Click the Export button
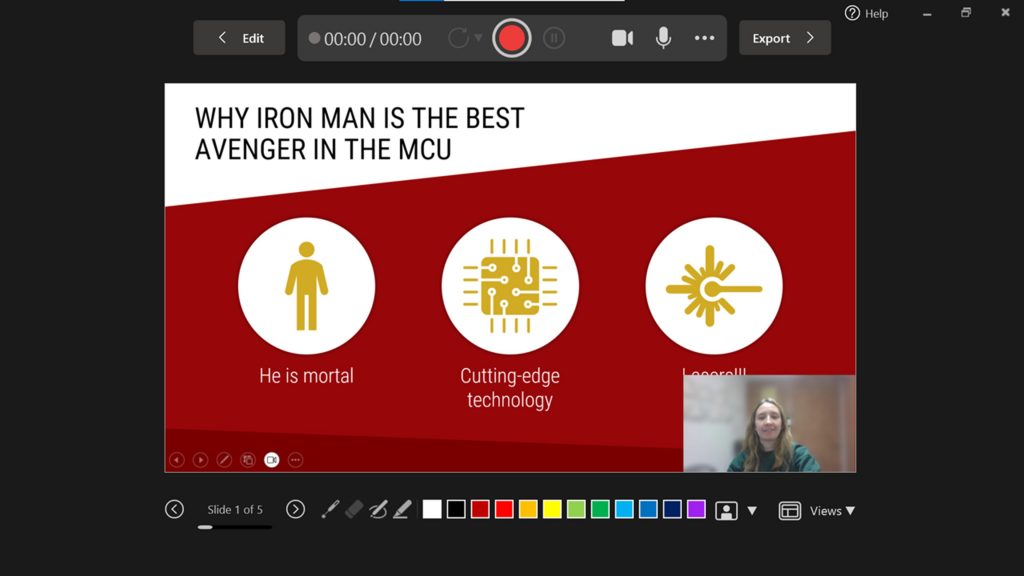Image resolution: width=1024 pixels, height=576 pixels. point(785,38)
